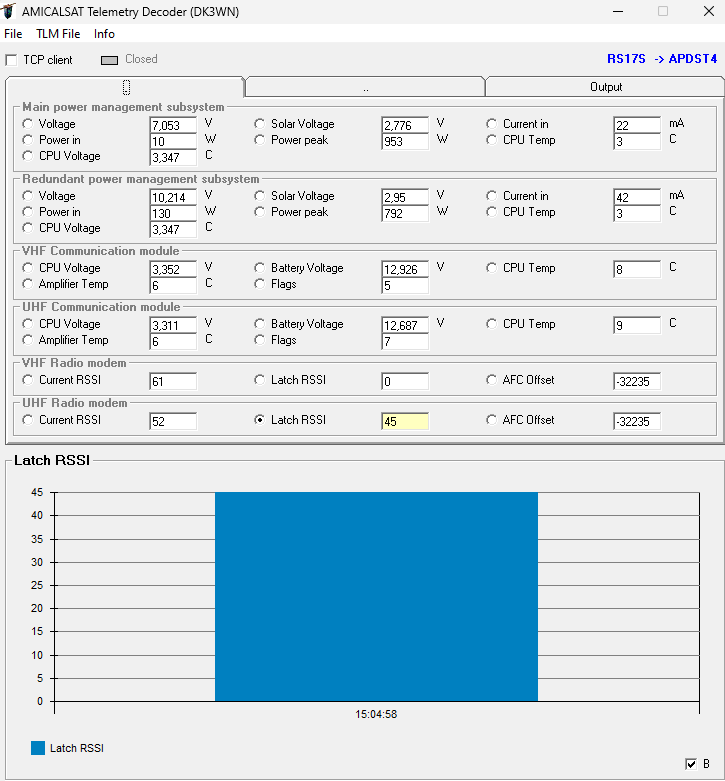
Task: Select UHF Communication Battery Voltage radio button
Action: (x=259, y=324)
